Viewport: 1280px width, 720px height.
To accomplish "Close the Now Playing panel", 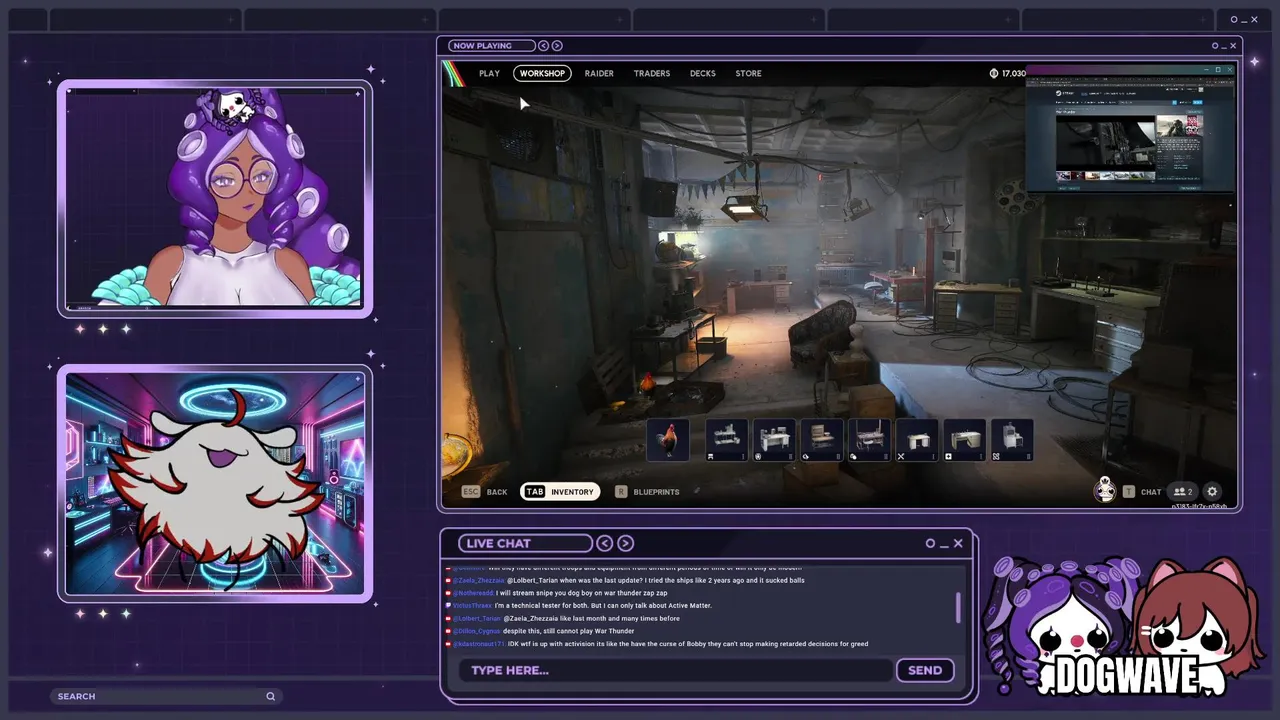I will point(1233,46).
